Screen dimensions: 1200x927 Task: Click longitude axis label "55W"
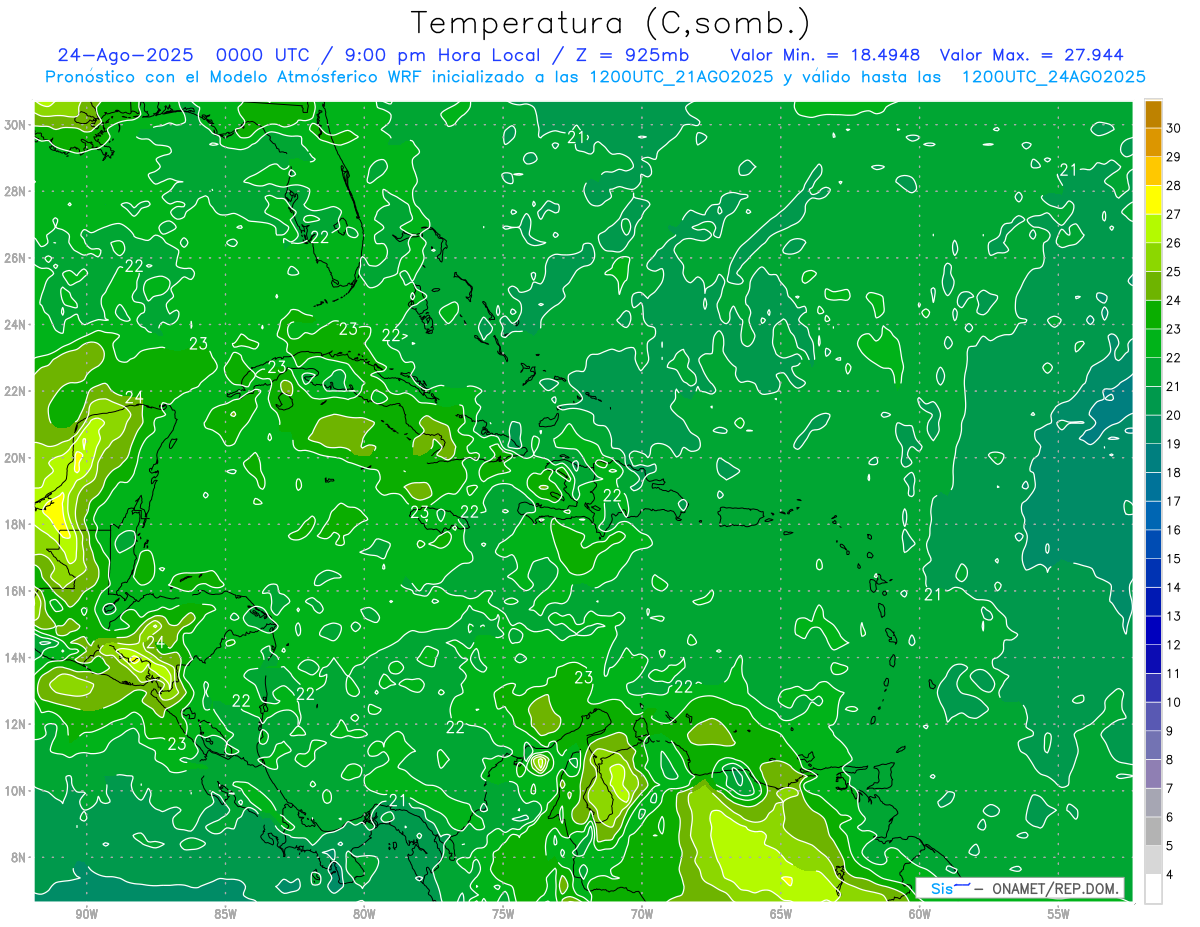[1058, 914]
